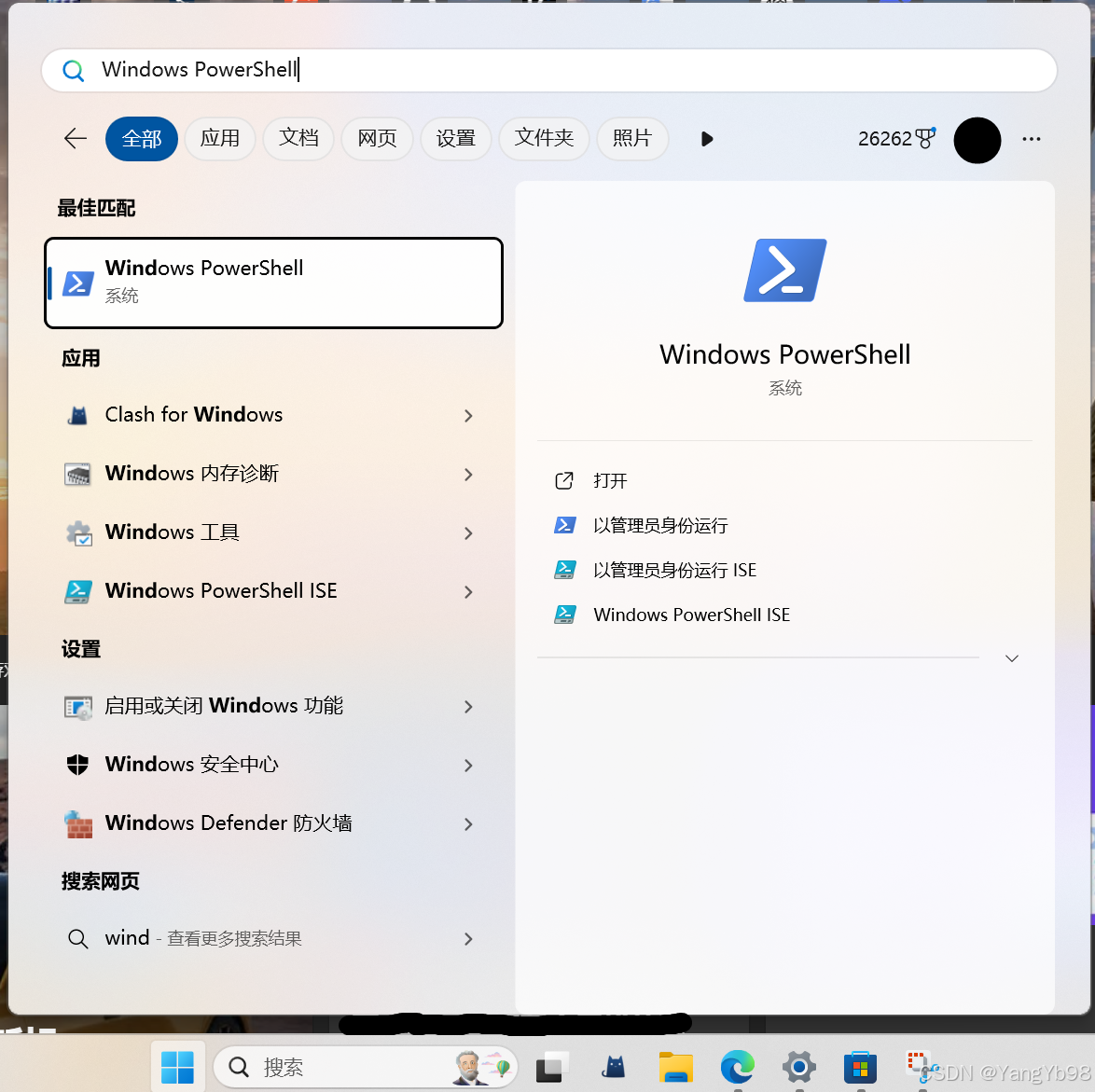Expand 启用或关闭 Windows 功能 chevron
The height and width of the screenshot is (1092, 1095).
click(x=468, y=707)
